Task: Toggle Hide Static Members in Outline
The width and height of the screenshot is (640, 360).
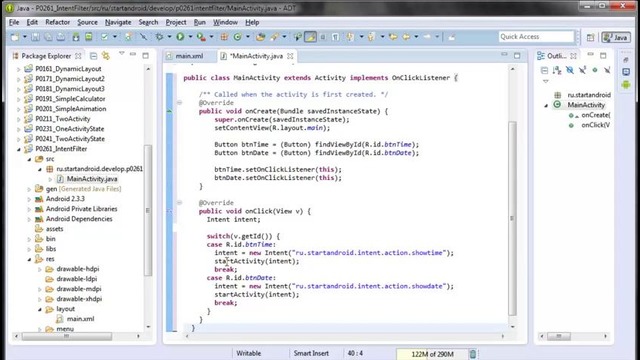Action: 582,71
